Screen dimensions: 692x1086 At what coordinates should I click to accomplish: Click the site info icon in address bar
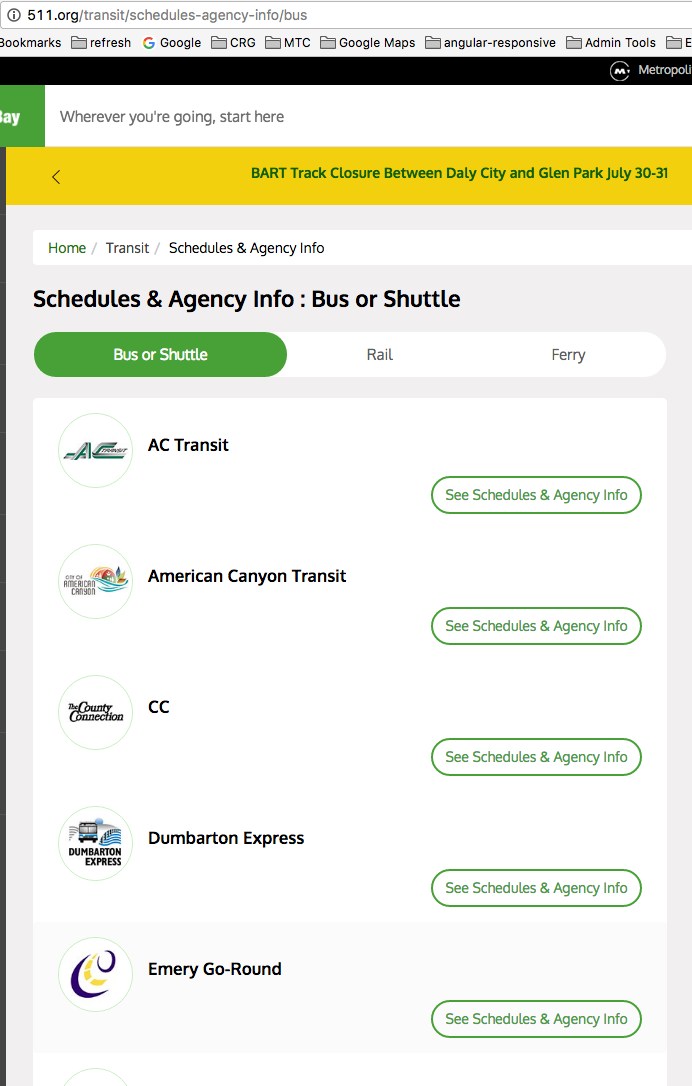point(14,15)
